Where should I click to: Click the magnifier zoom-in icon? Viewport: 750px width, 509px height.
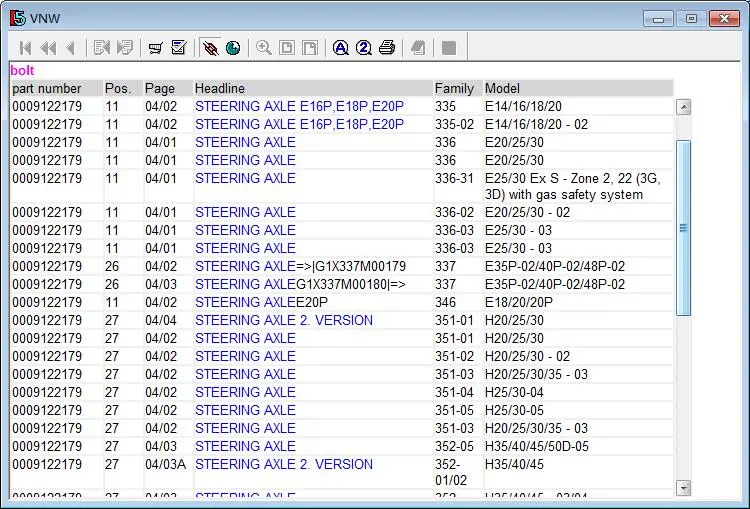click(264, 48)
